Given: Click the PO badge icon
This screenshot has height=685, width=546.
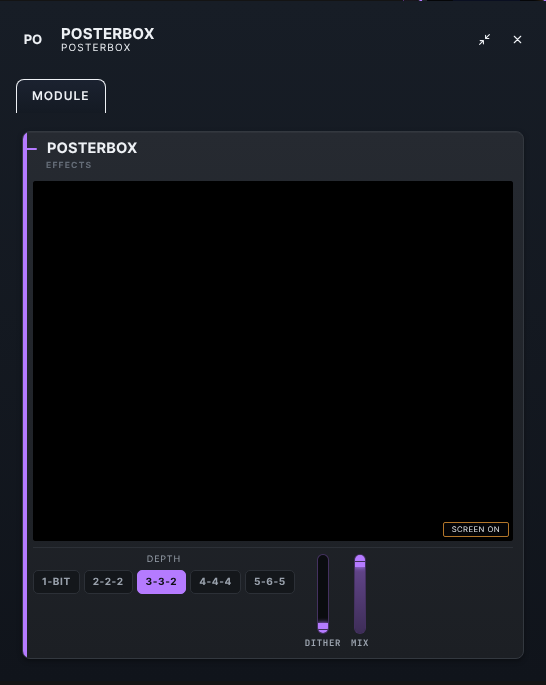Looking at the screenshot, I should 33,40.
